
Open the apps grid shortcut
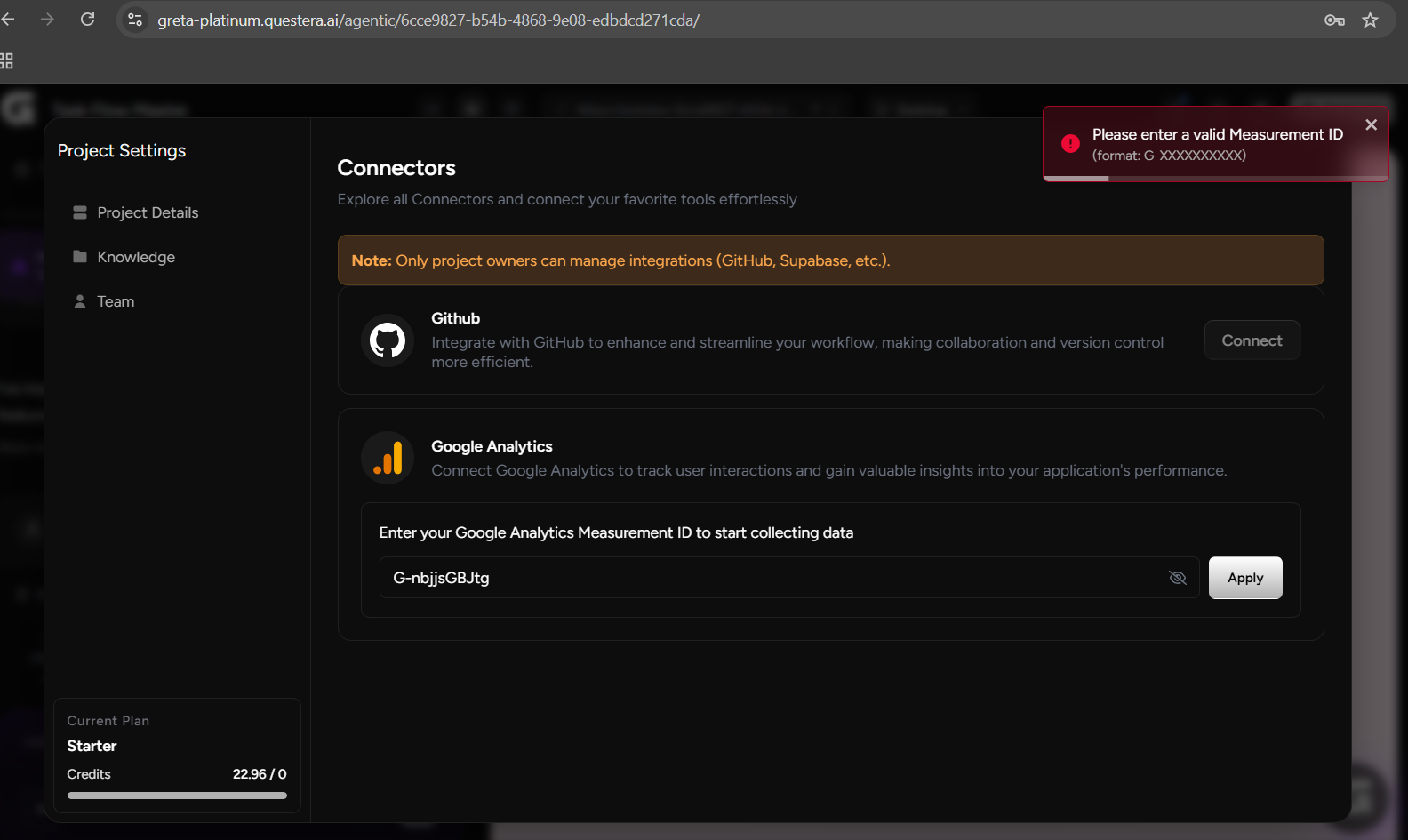point(6,60)
